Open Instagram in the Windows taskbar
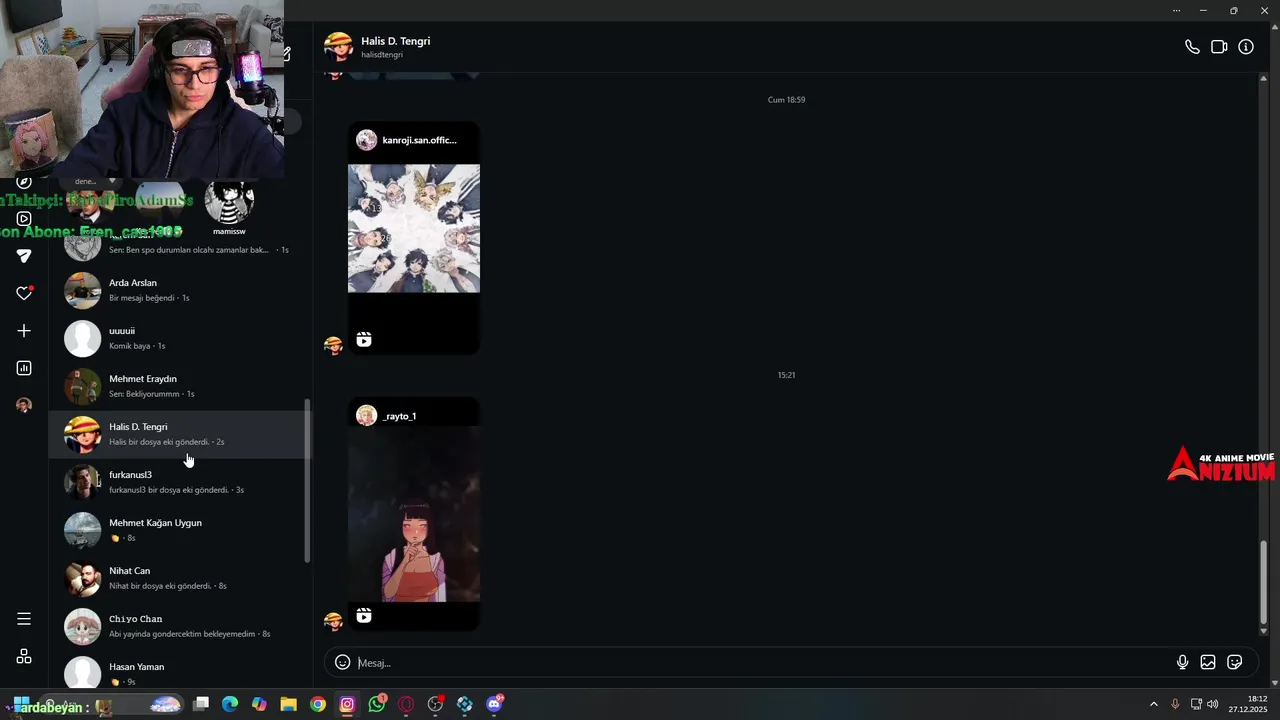The image size is (1280, 720). (x=347, y=704)
